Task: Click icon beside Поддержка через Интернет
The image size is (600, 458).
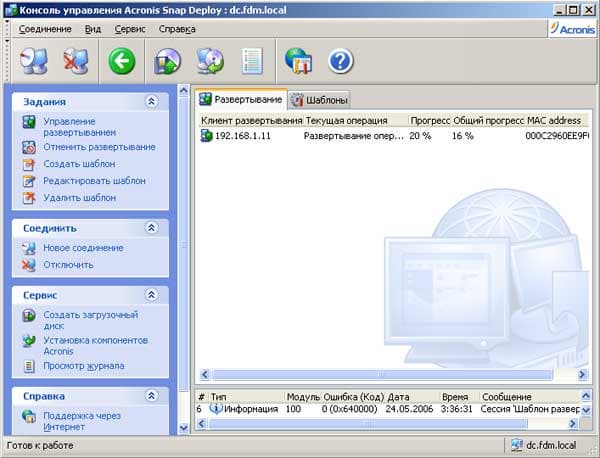Action: 29,416
